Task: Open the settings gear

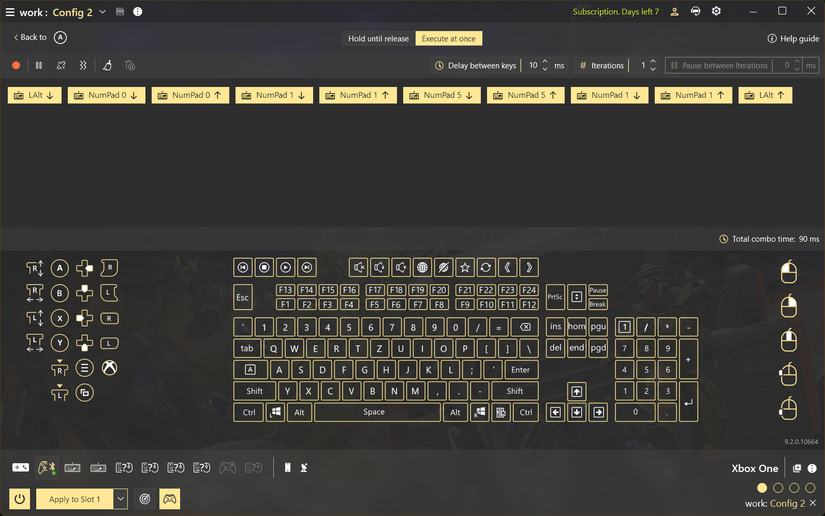Action: [x=716, y=11]
